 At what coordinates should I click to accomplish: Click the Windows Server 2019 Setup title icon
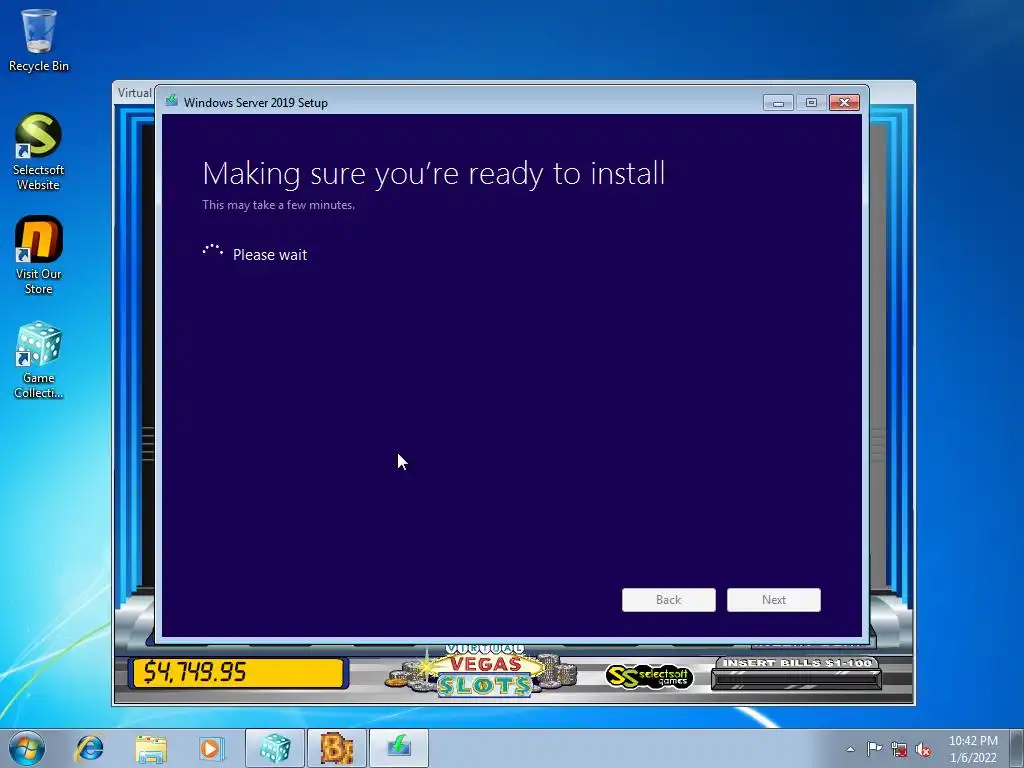click(x=172, y=101)
